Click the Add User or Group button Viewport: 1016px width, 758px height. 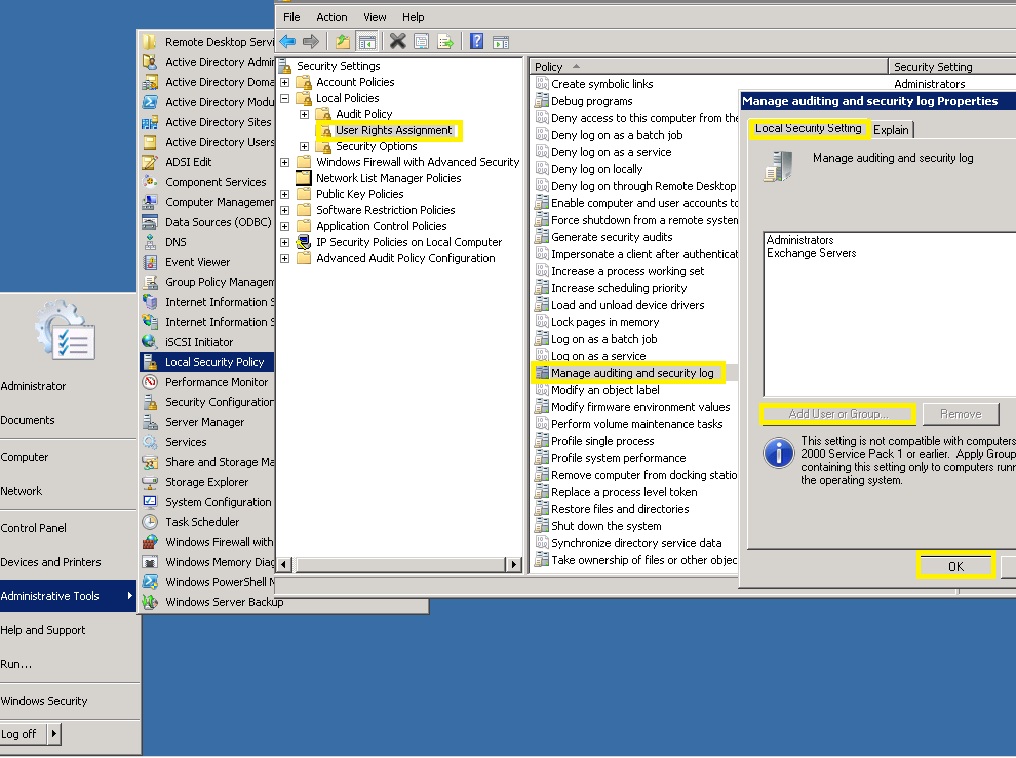(837, 414)
